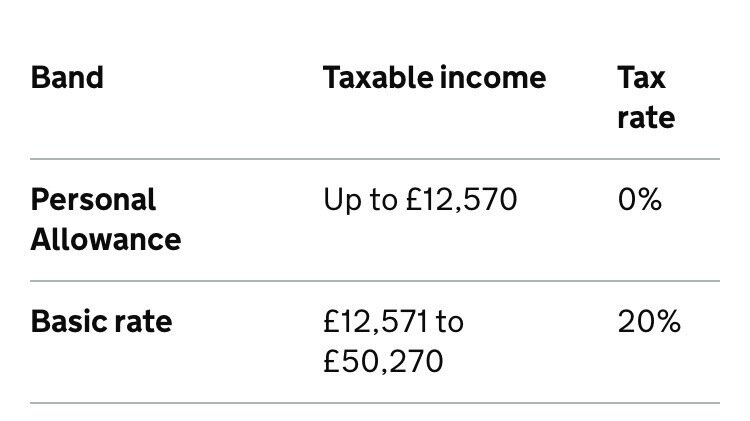
Task: Click the "Up to £12,570" income cell
Action: tap(420, 200)
